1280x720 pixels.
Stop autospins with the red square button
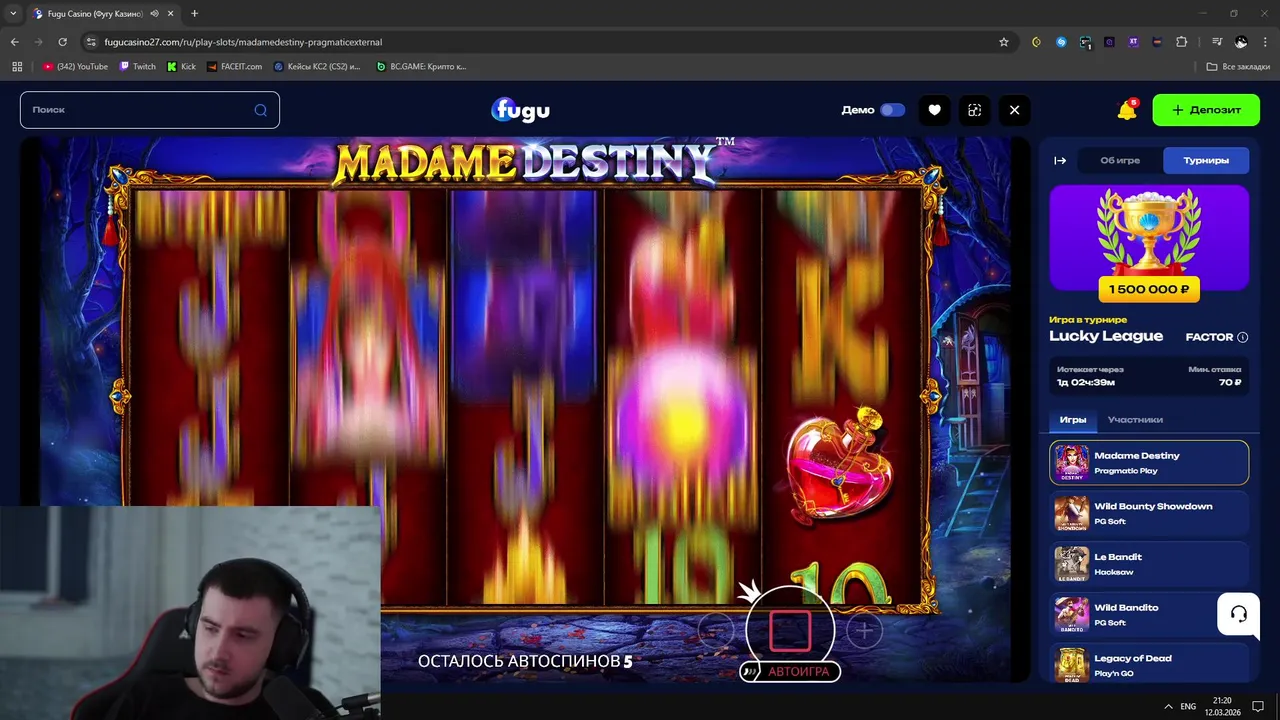pyautogui.click(x=790, y=630)
